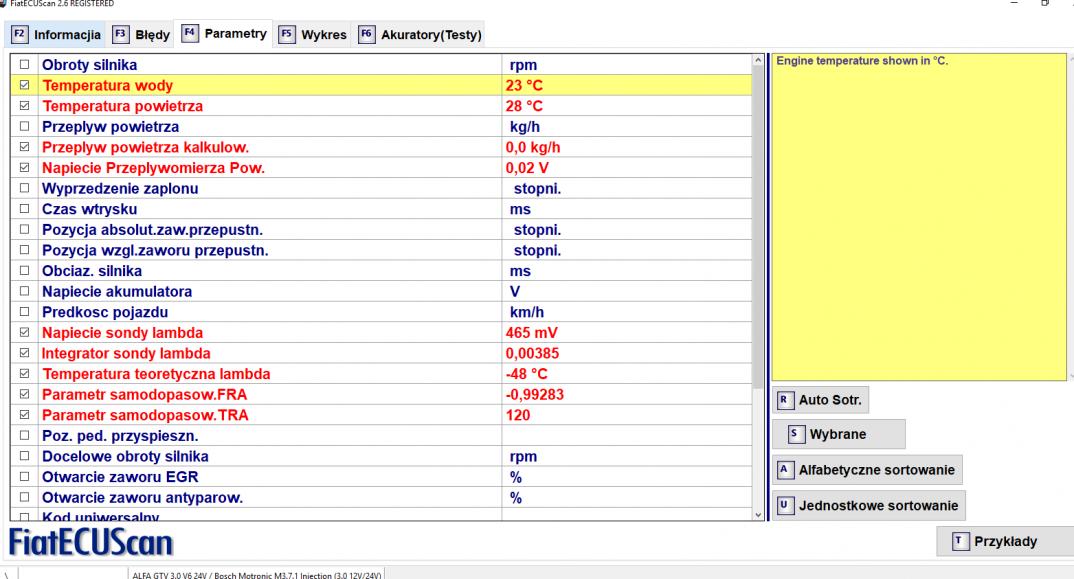Image resolution: width=1074 pixels, height=579 pixels.
Task: Click the Auto Sotr. button
Action: tap(822, 400)
